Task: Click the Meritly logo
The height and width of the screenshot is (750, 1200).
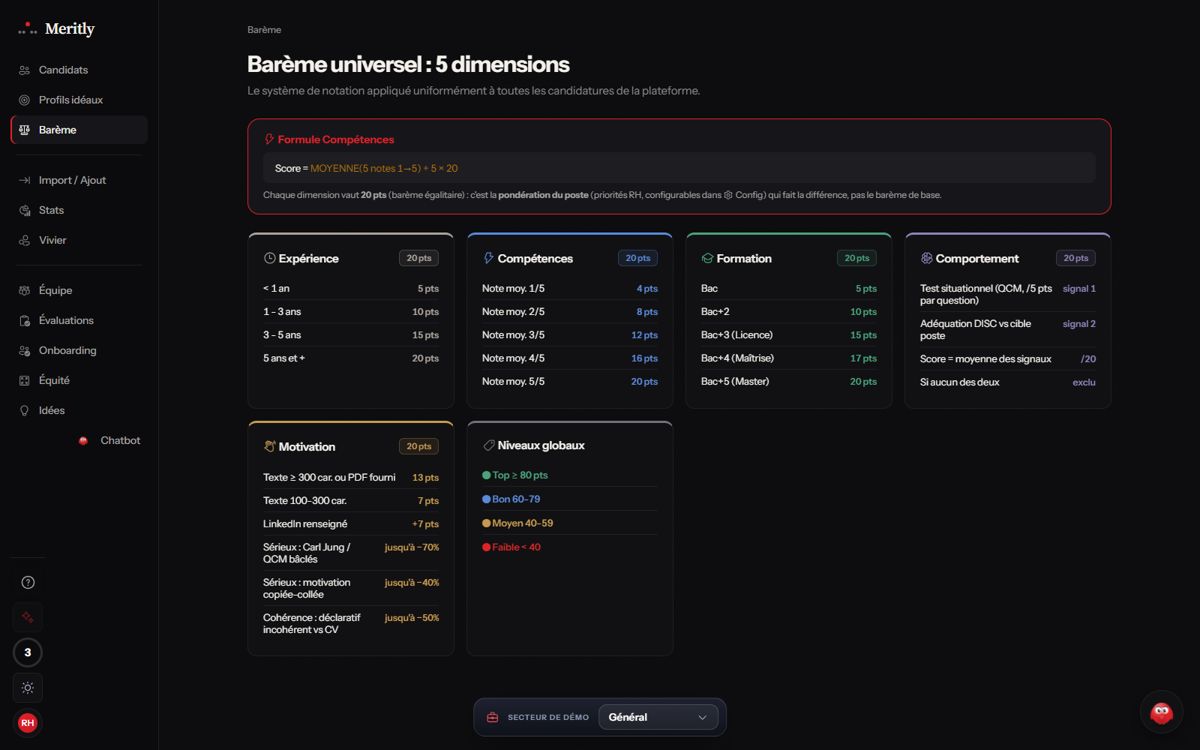Action: pyautogui.click(x=57, y=29)
